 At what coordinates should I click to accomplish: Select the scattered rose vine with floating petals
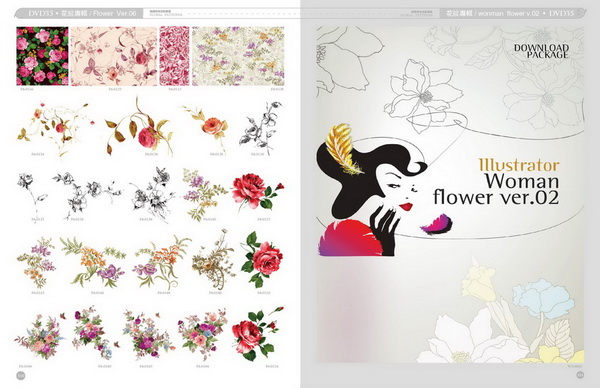(55, 128)
